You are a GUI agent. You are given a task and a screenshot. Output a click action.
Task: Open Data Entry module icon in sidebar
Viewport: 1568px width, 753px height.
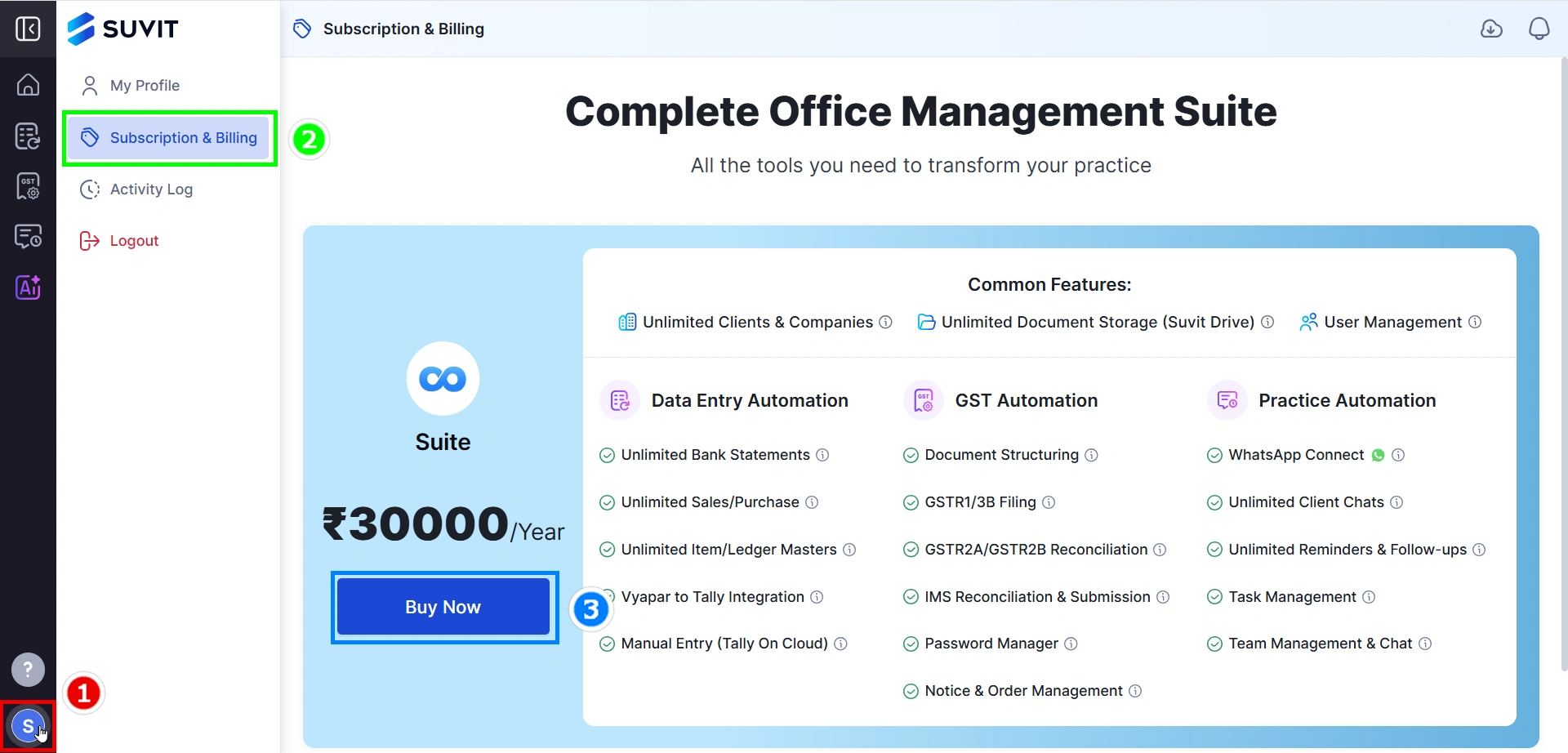pyautogui.click(x=28, y=136)
